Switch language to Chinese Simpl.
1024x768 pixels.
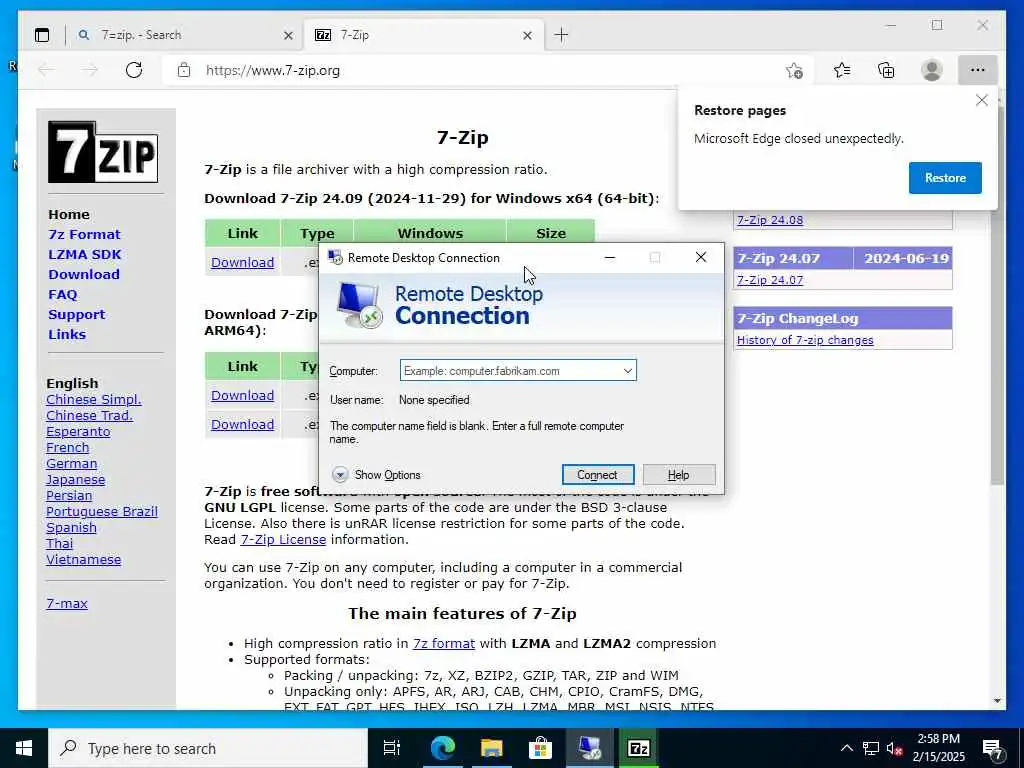pos(93,399)
